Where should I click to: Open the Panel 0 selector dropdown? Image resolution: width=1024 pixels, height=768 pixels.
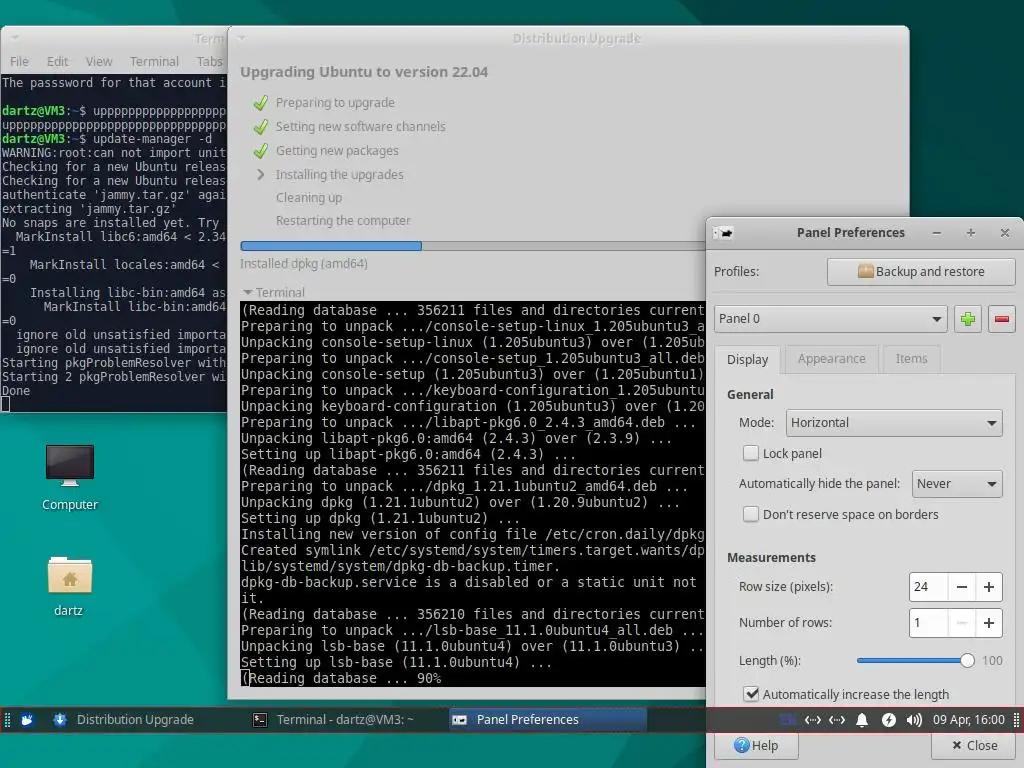click(831, 319)
